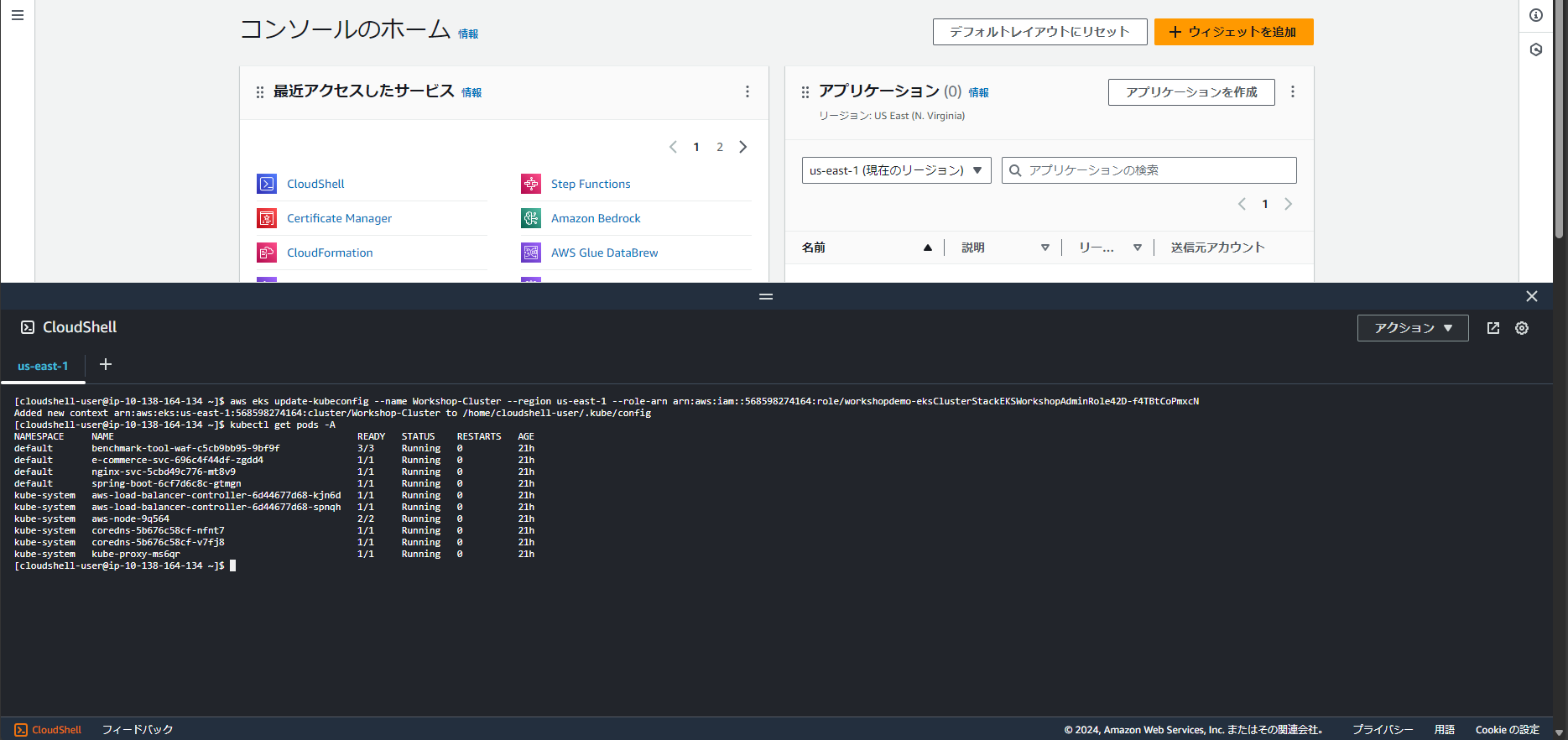Image resolution: width=1568 pixels, height=740 pixels.
Task: Click the CloudShell panel resize handle bar
Action: 766,296
